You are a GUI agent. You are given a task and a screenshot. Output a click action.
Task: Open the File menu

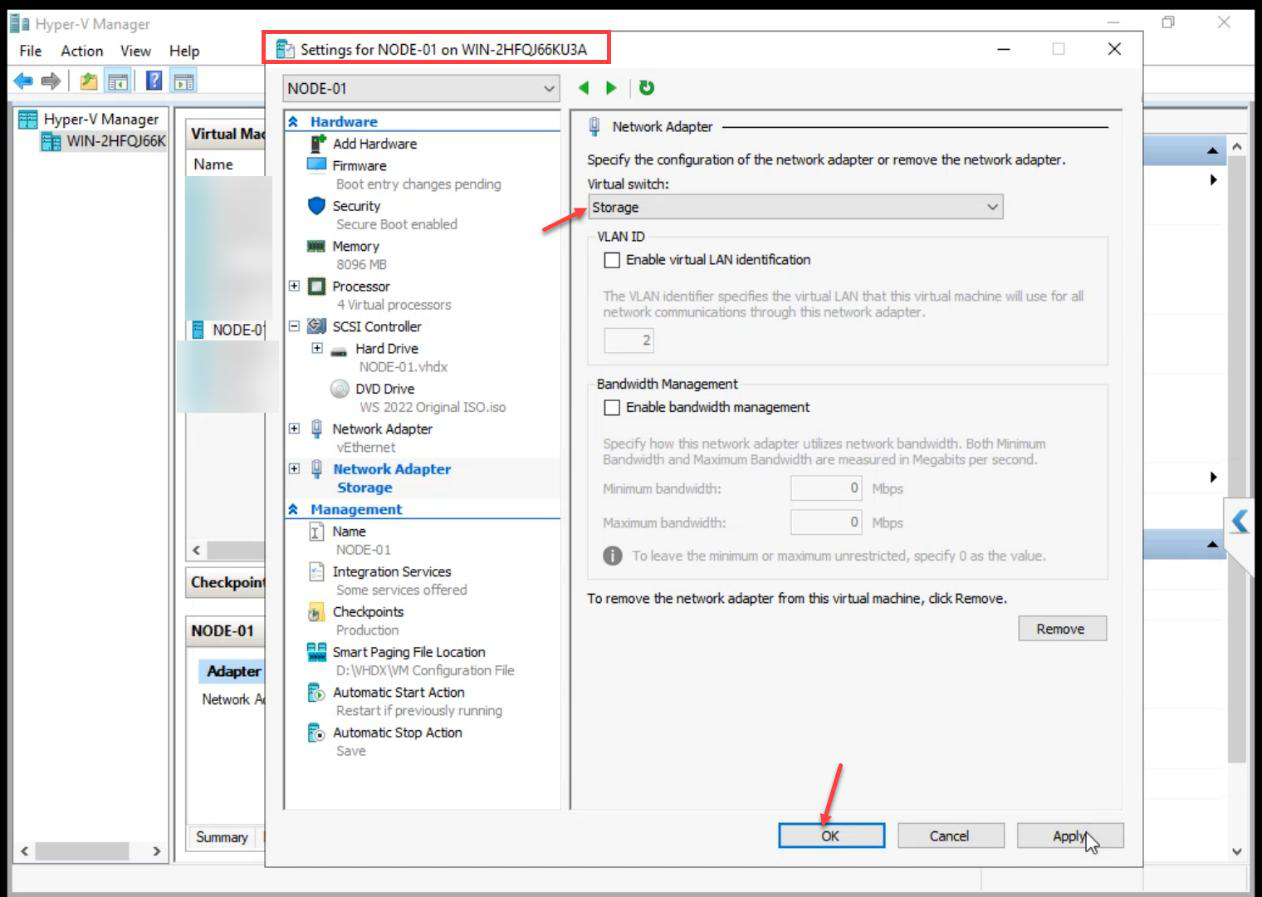pos(30,51)
